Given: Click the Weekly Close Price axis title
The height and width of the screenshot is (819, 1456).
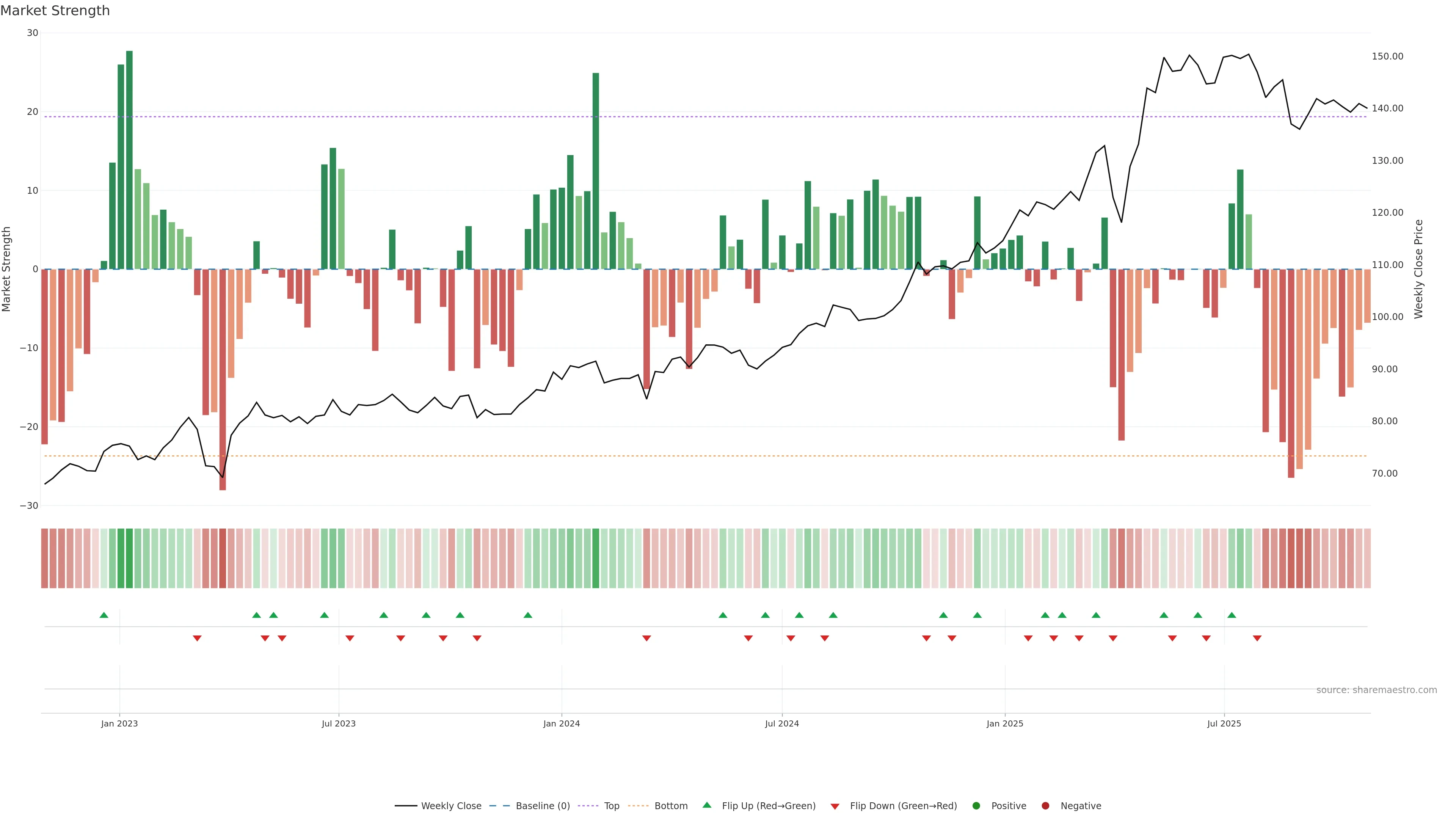Looking at the screenshot, I should 1419,269.
